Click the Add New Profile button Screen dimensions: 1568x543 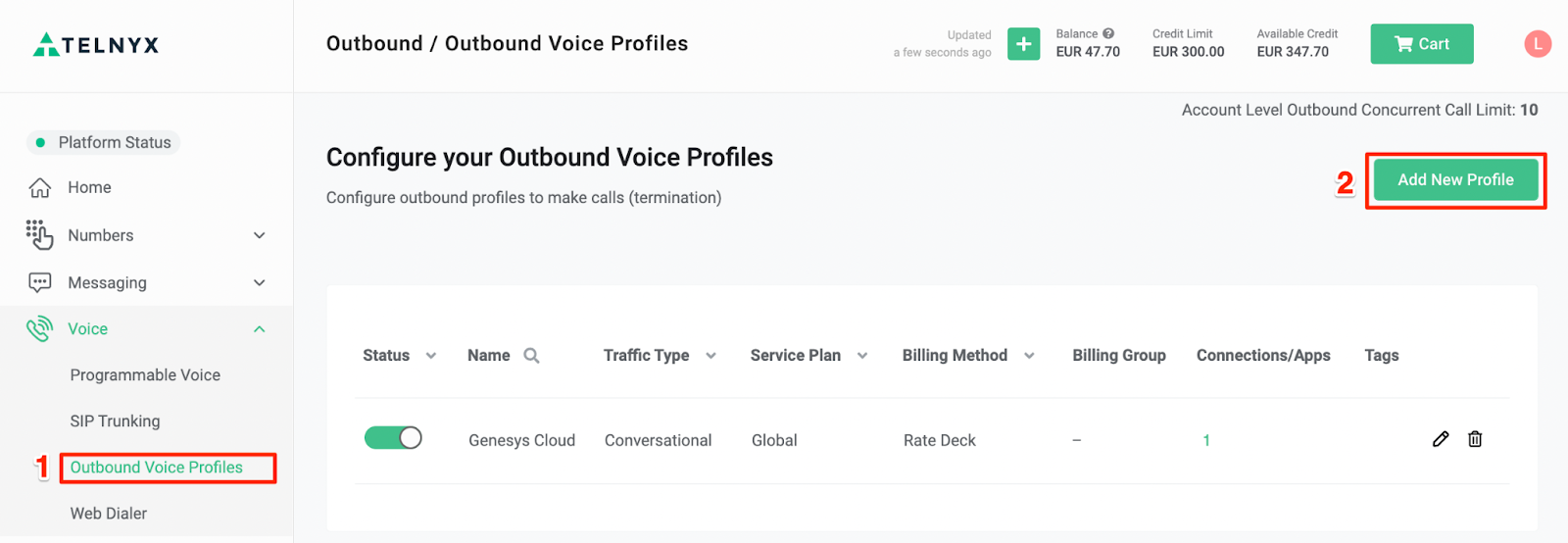(x=1455, y=180)
